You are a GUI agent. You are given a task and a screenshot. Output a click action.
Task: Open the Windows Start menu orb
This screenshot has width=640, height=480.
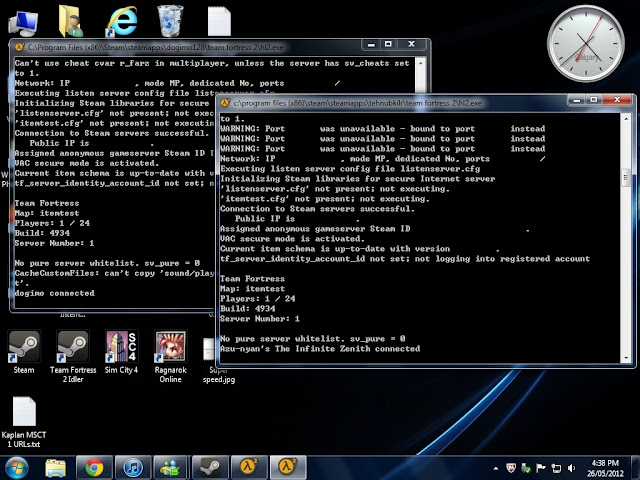(16, 468)
